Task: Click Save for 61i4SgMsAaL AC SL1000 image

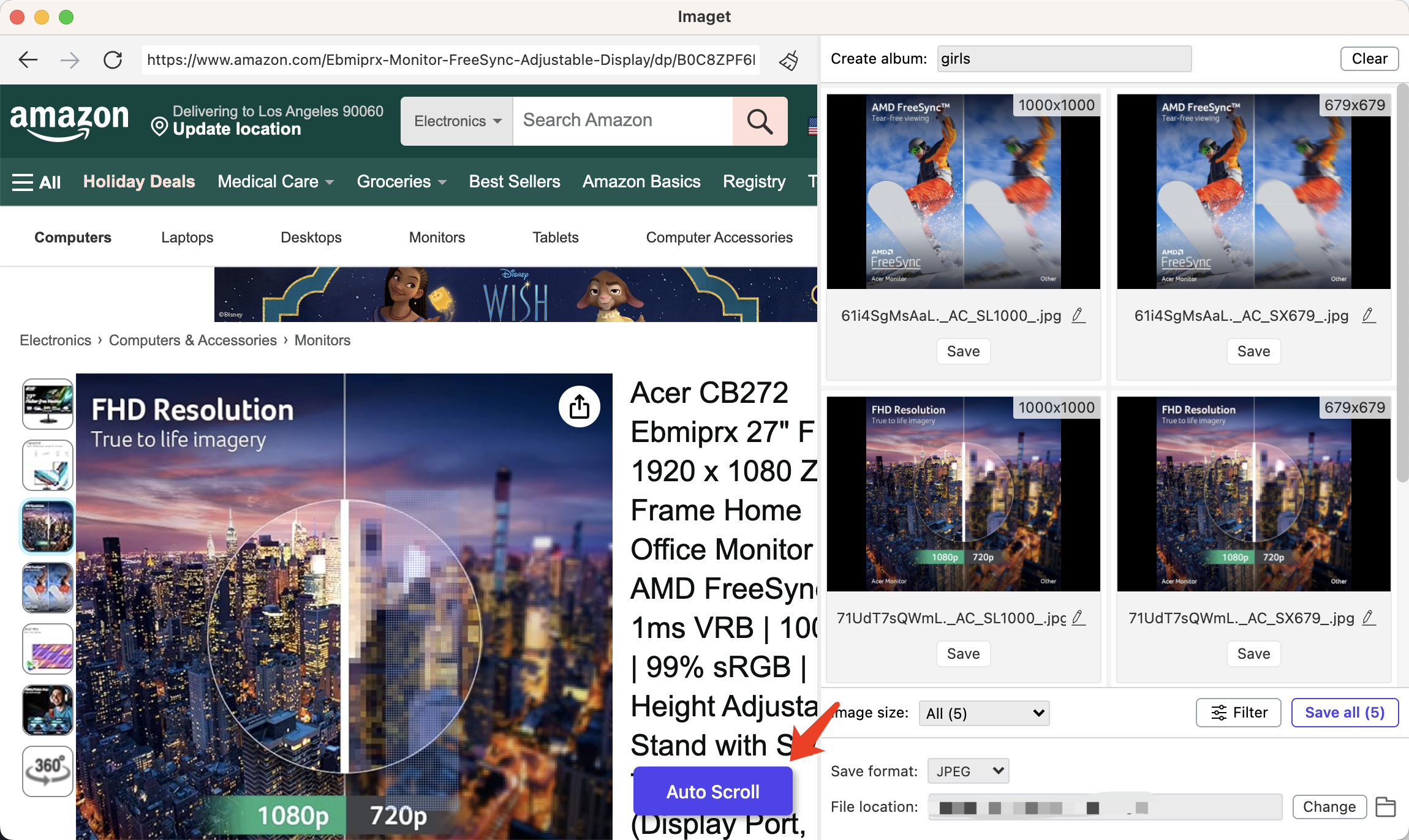Action: tap(962, 351)
